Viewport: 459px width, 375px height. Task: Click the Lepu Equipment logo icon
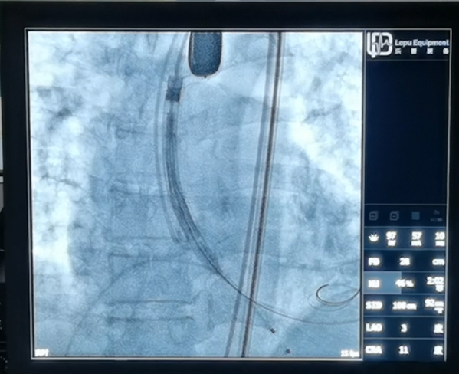click(379, 44)
